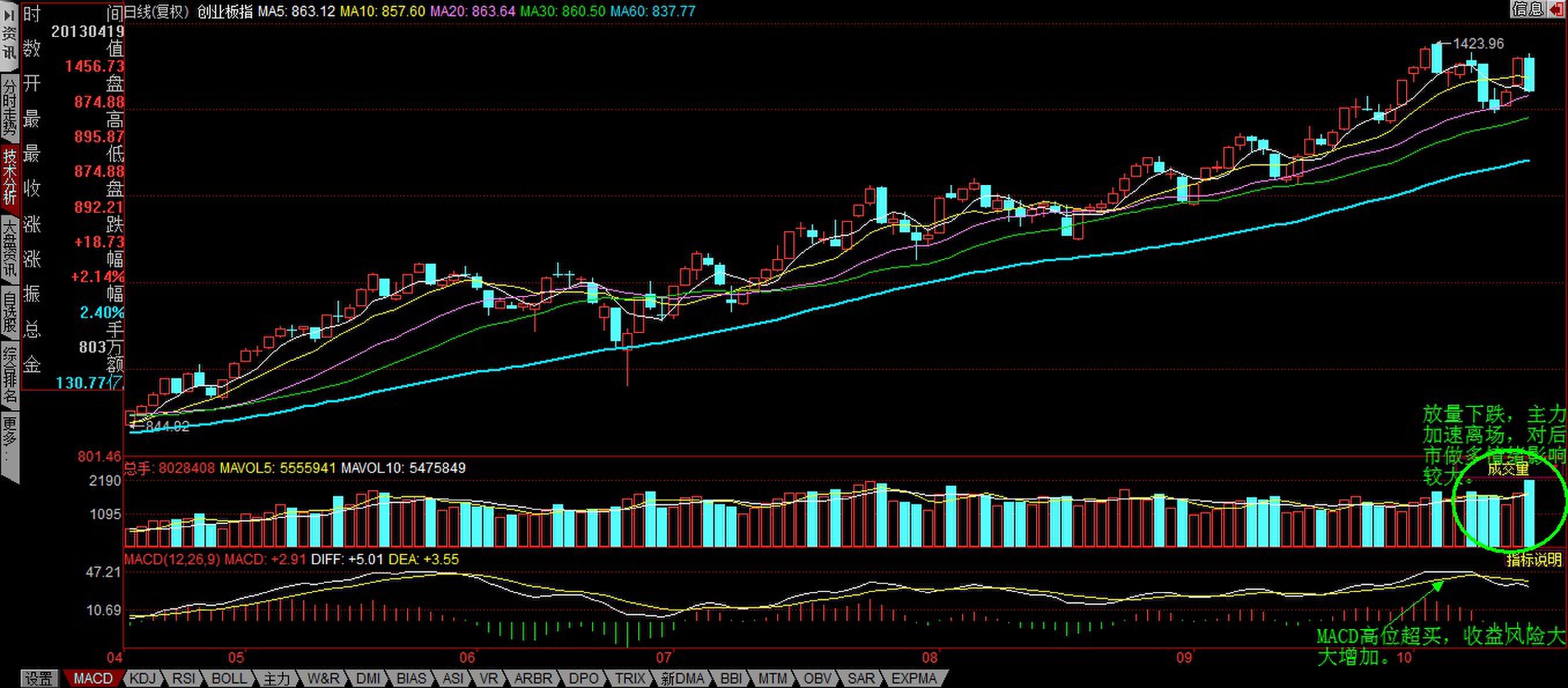Click the change value +18.73
Image resolution: width=1568 pixels, height=688 pixels.
99,242
